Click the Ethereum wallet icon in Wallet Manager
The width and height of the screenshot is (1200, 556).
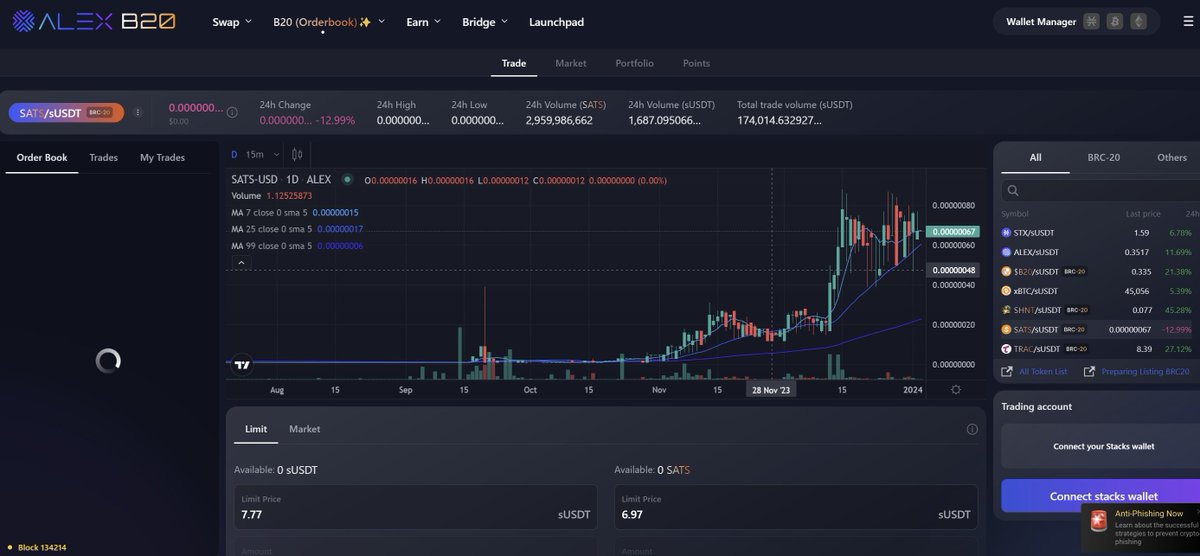[1139, 22]
